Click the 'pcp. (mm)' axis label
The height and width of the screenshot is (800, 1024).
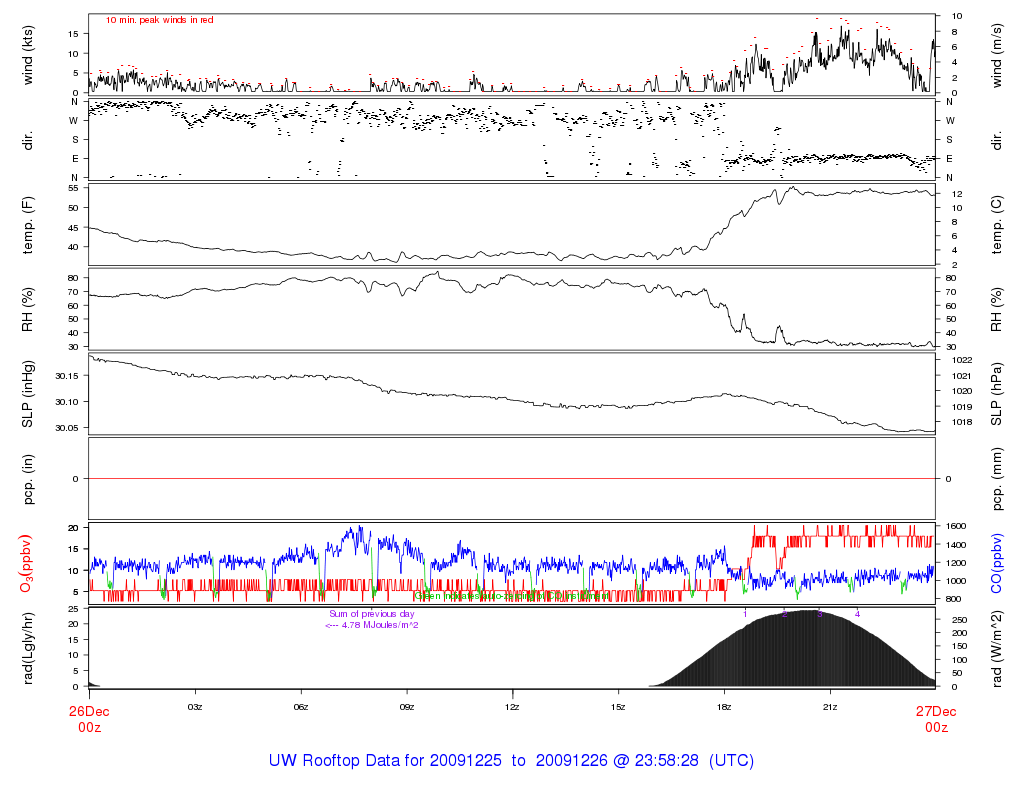tap(998, 479)
